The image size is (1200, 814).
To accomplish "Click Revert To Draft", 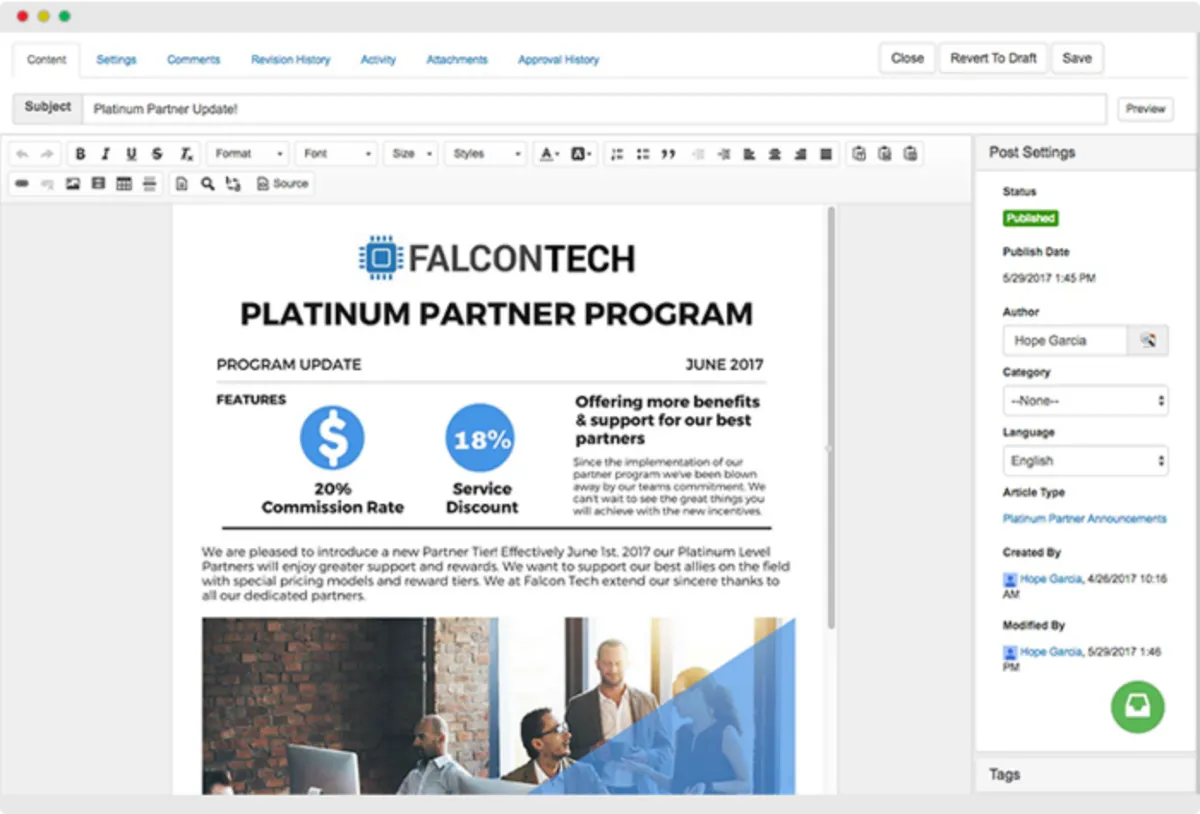I will 993,58.
